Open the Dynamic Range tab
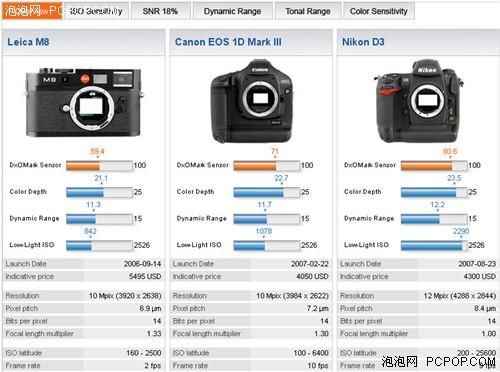This screenshot has height=372, width=500. 232,11
